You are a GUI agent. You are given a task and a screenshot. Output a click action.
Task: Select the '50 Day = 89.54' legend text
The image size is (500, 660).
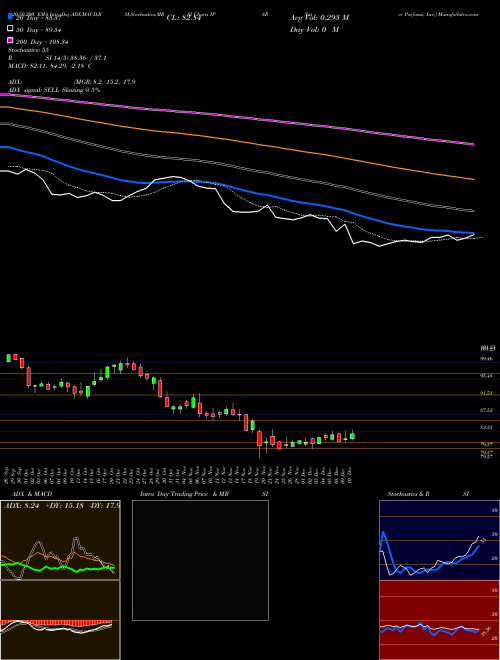[41, 29]
